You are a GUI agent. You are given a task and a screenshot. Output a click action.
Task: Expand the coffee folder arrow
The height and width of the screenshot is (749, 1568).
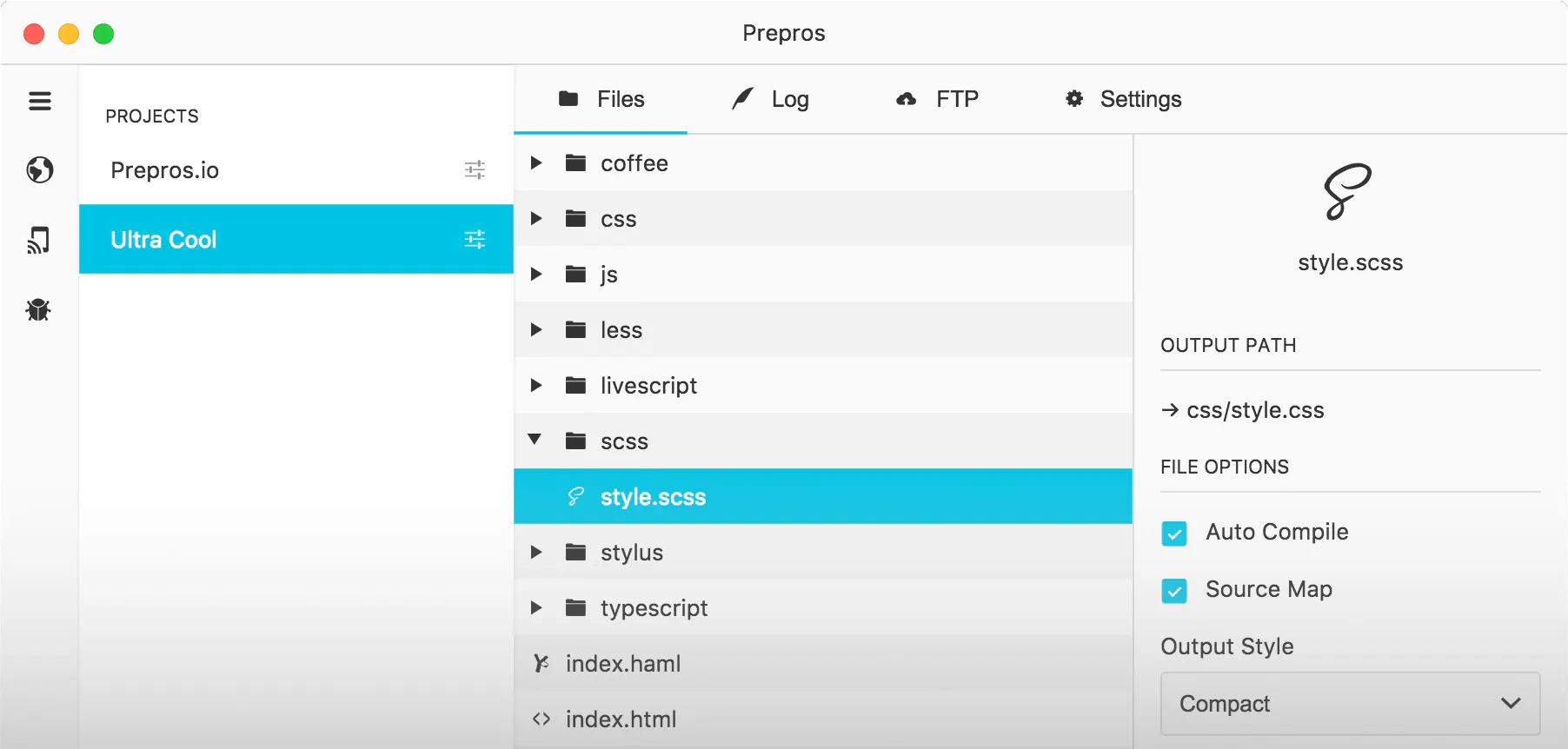tap(536, 162)
